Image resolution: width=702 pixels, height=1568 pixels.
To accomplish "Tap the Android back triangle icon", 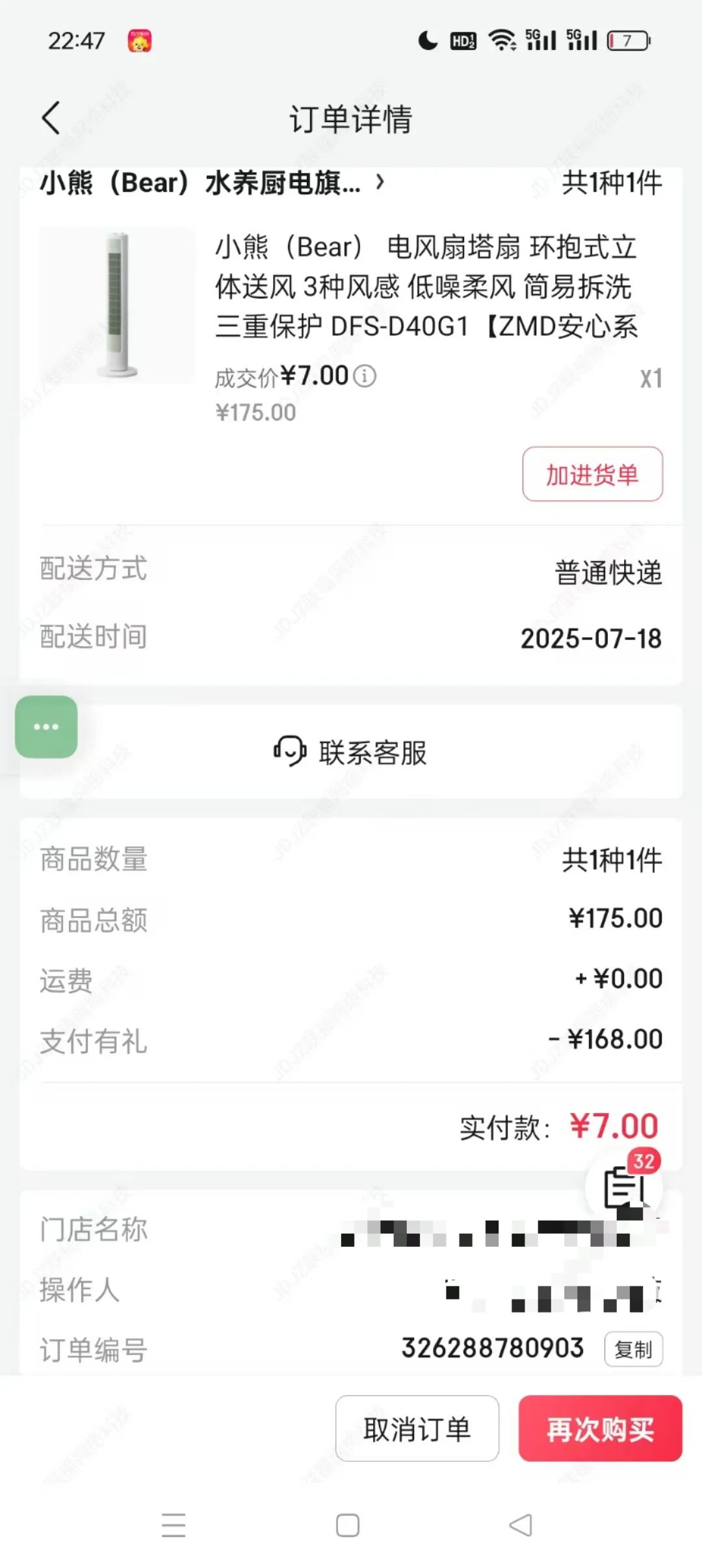I will 521,1525.
